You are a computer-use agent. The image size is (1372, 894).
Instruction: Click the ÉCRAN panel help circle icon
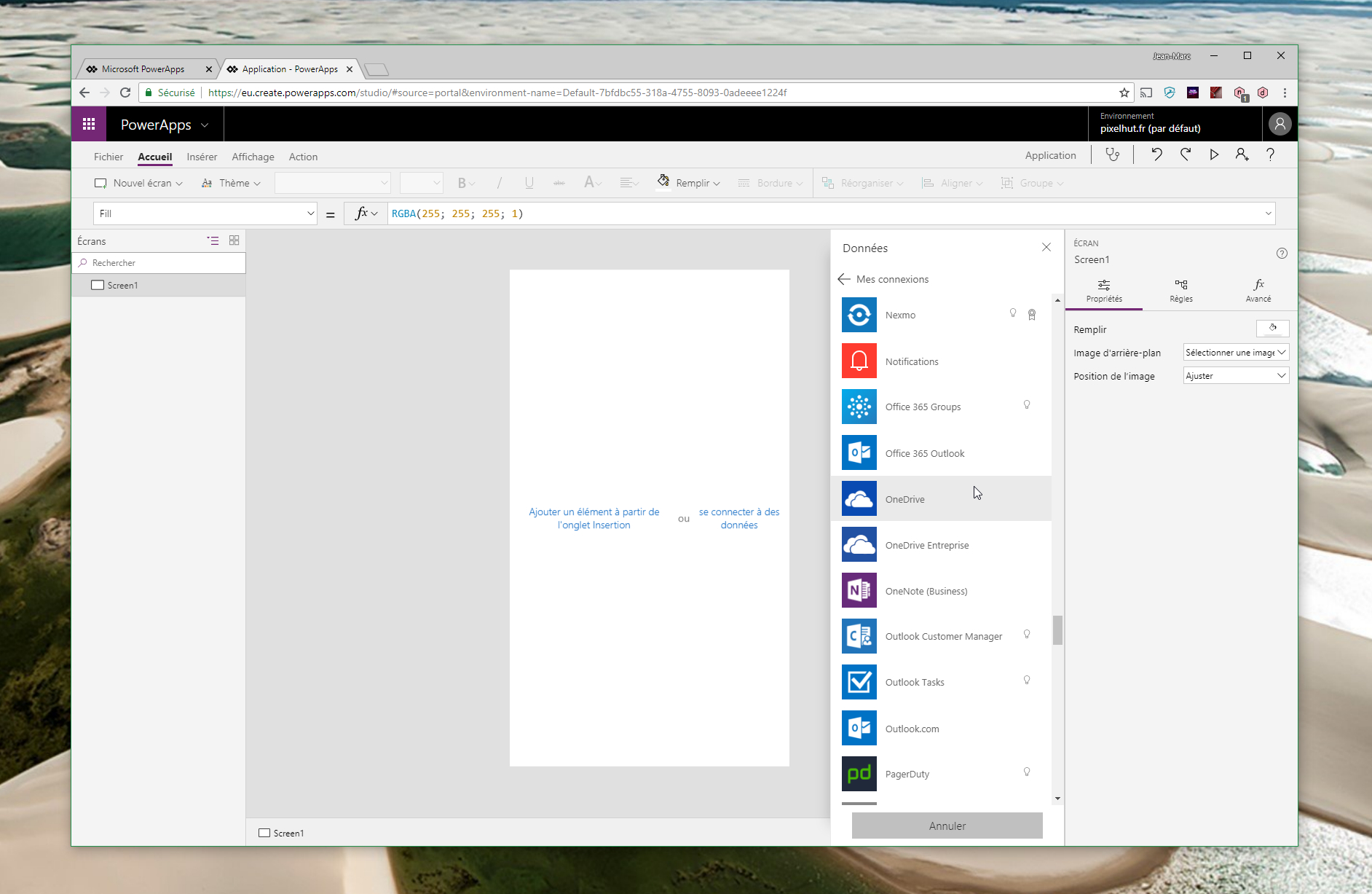pyautogui.click(x=1282, y=254)
